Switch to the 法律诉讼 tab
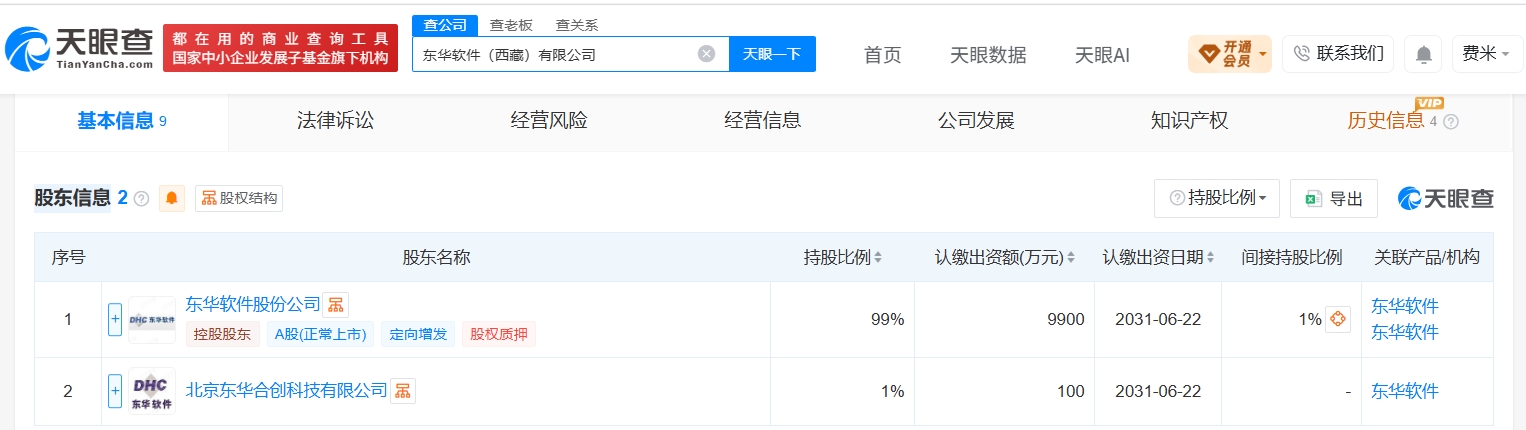The image size is (1526, 430). click(x=335, y=121)
